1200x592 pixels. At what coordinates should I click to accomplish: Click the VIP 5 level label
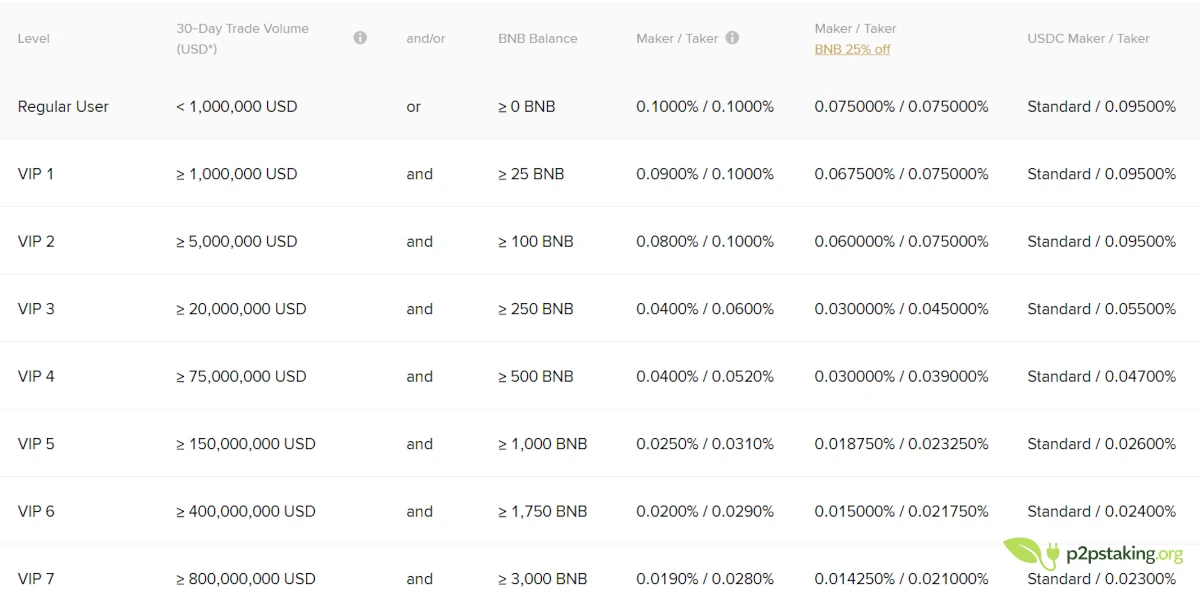36,443
